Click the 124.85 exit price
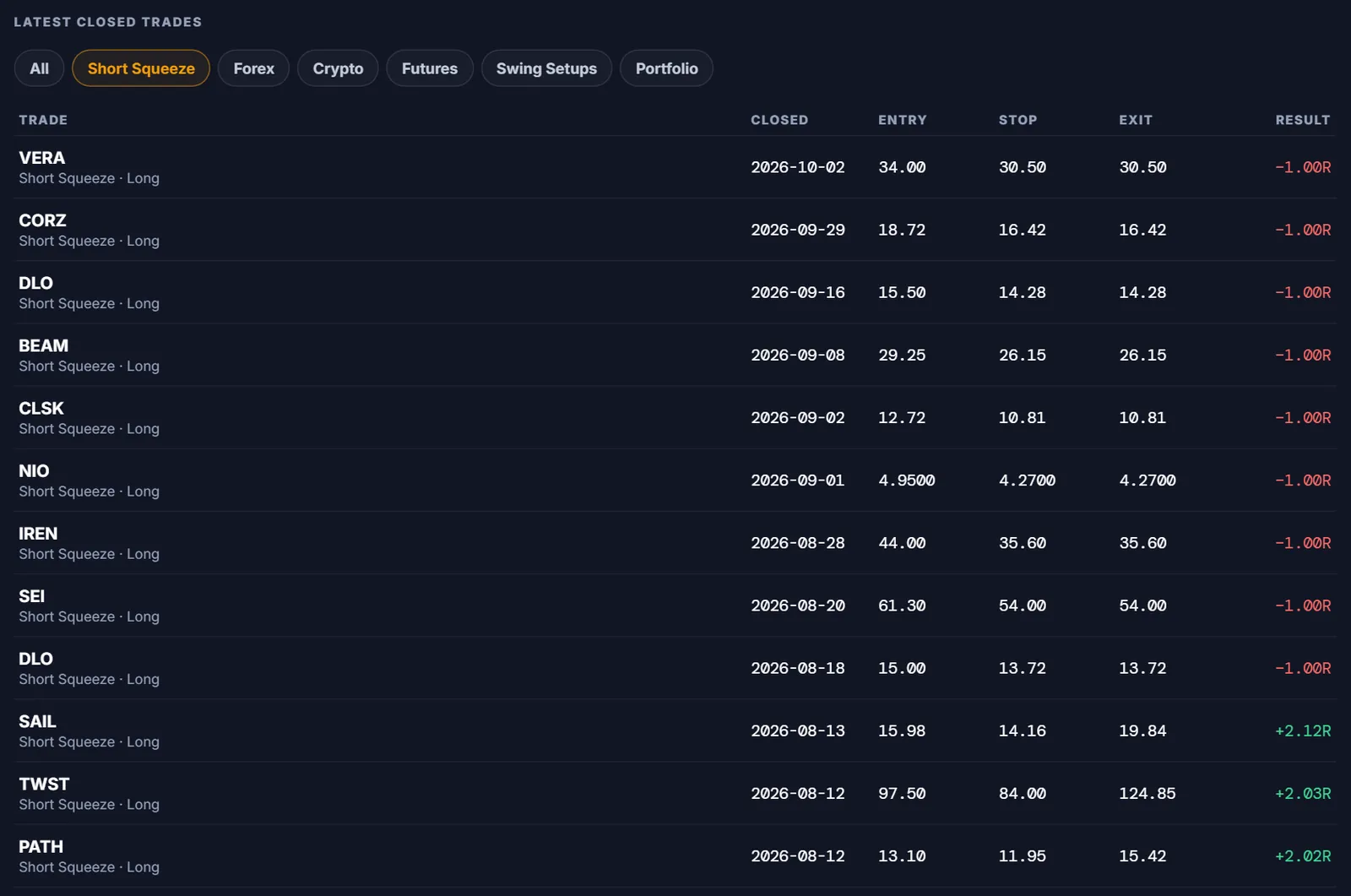 pyautogui.click(x=1147, y=793)
